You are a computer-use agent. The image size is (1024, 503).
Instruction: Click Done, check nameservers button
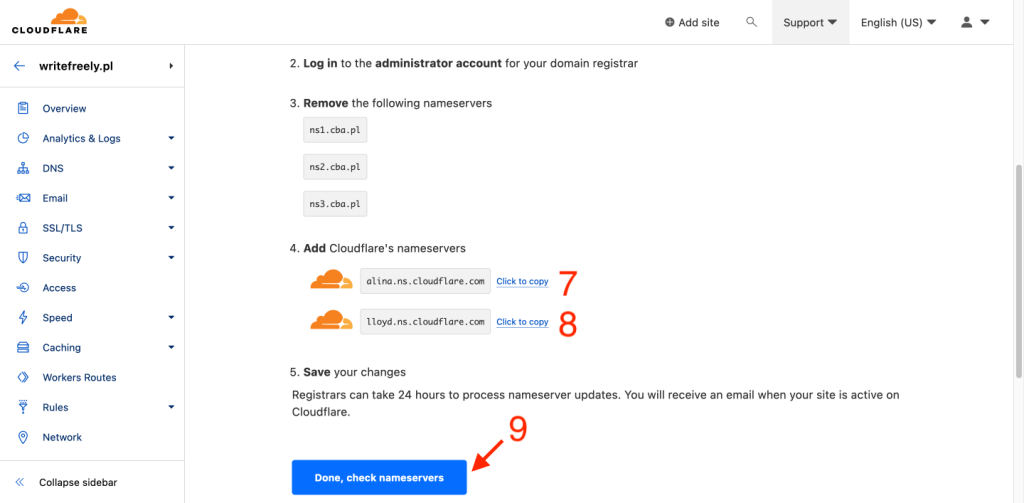click(379, 478)
